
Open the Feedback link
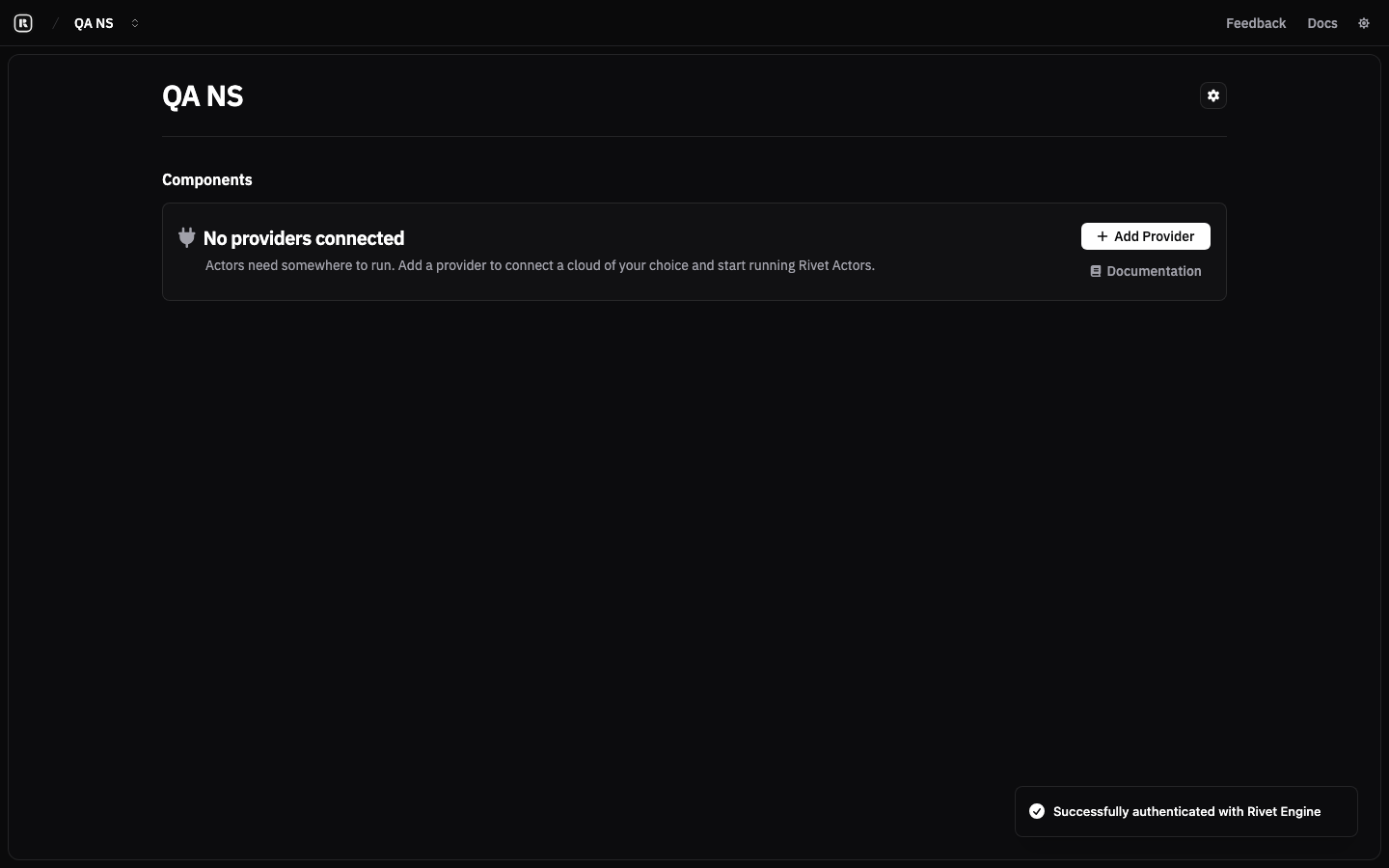(x=1256, y=23)
